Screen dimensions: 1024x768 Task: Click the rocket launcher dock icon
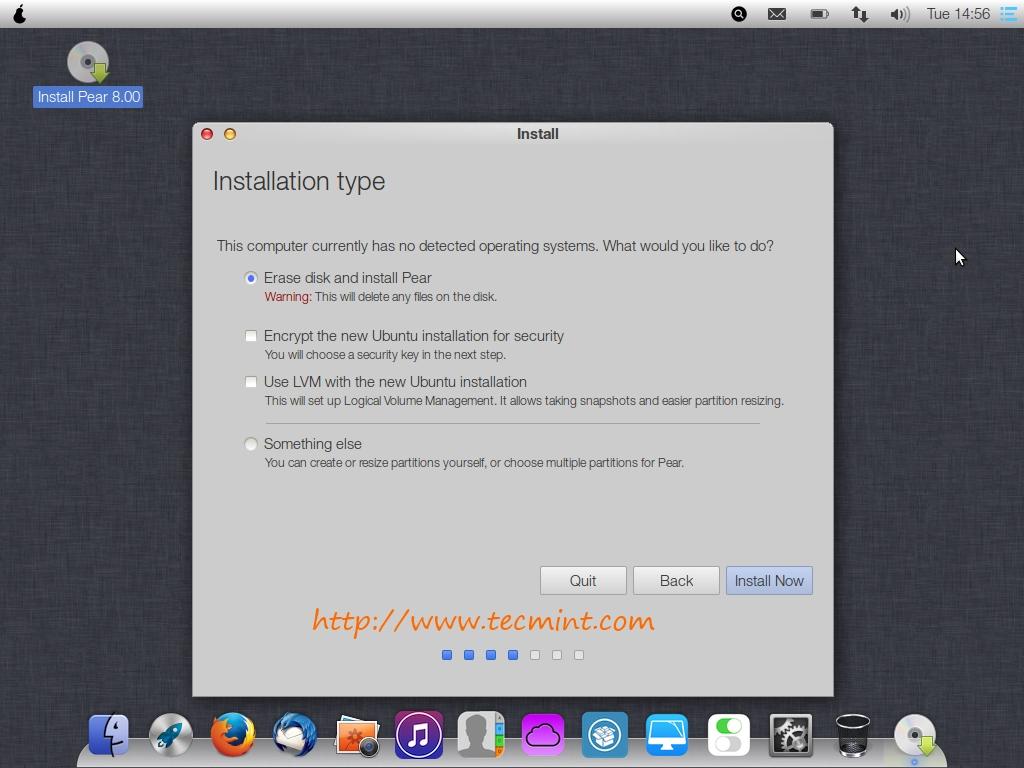point(171,736)
